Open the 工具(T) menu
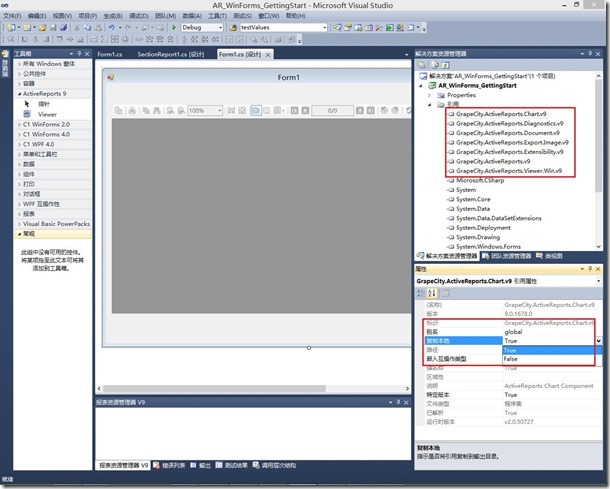The width and height of the screenshot is (610, 489). 217,16
